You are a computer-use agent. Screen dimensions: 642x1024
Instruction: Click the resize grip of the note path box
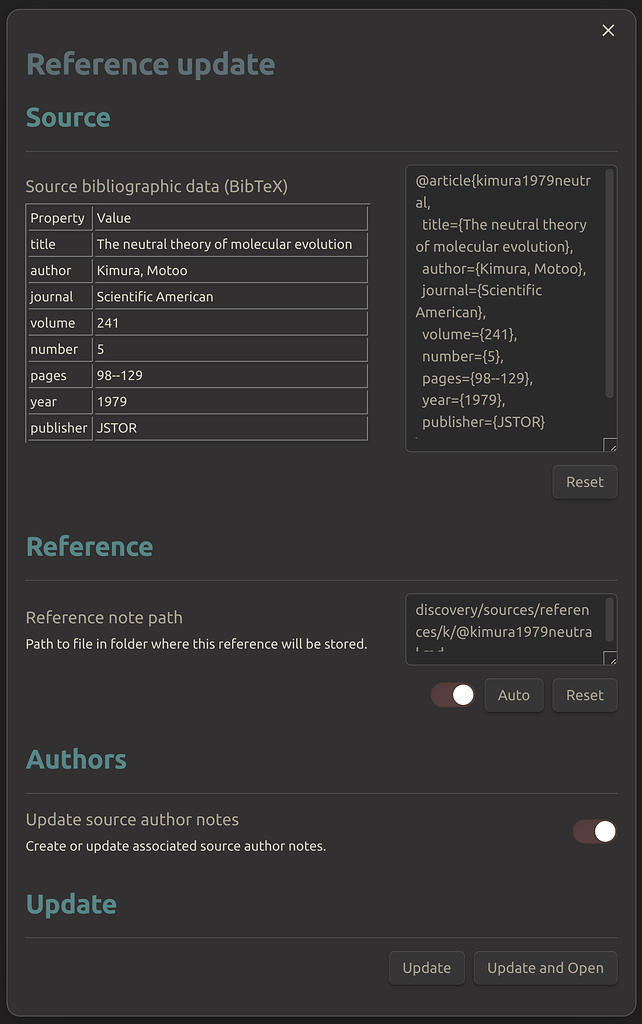(611, 655)
